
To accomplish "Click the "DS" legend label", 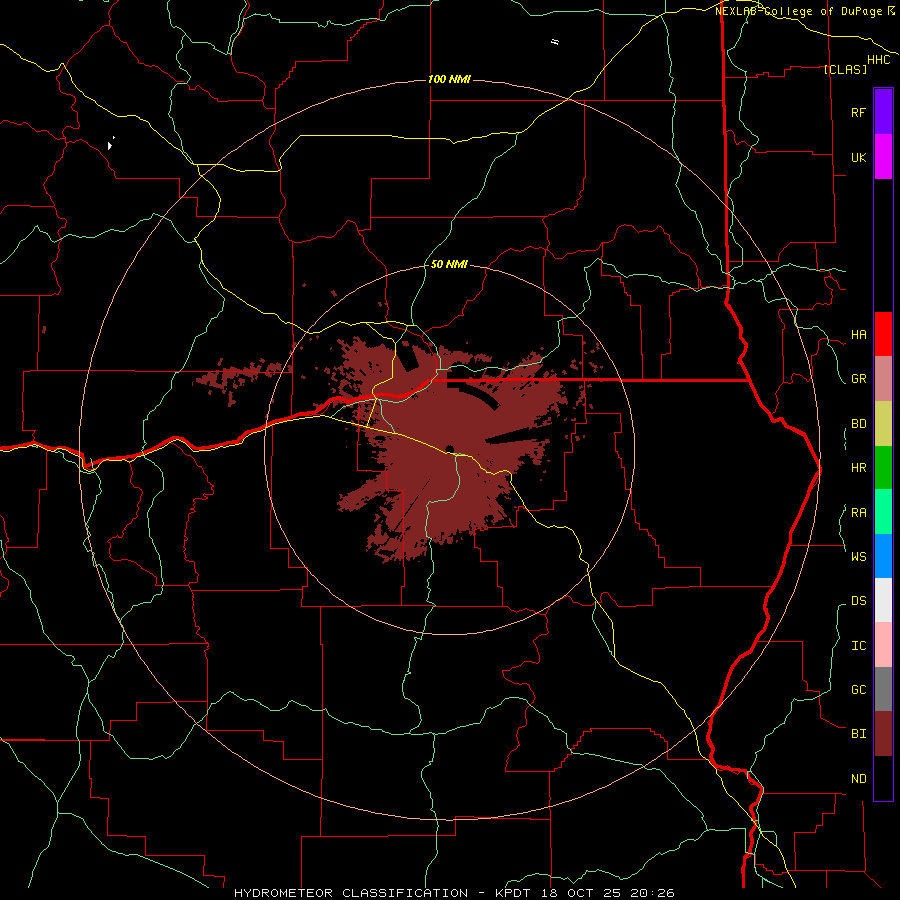I will [x=858, y=601].
